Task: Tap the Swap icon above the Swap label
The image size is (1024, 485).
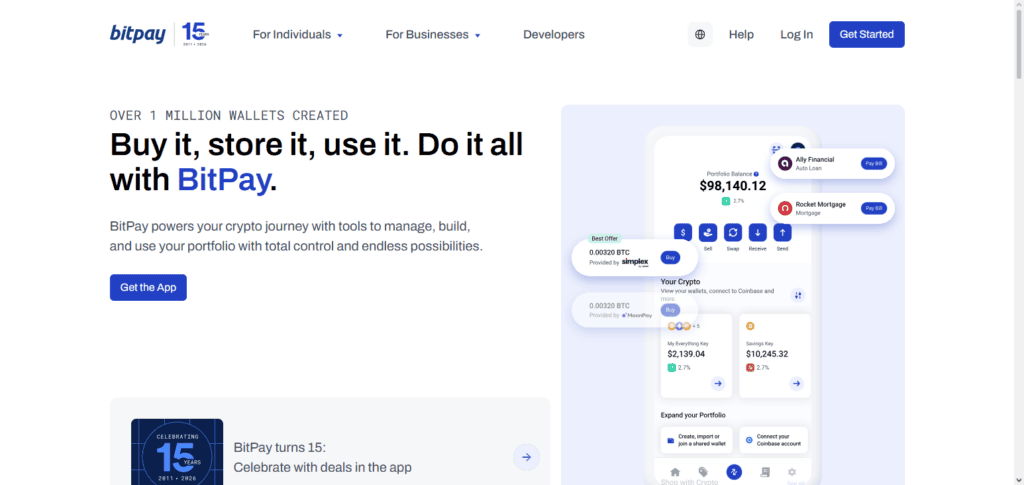Action: tap(733, 232)
